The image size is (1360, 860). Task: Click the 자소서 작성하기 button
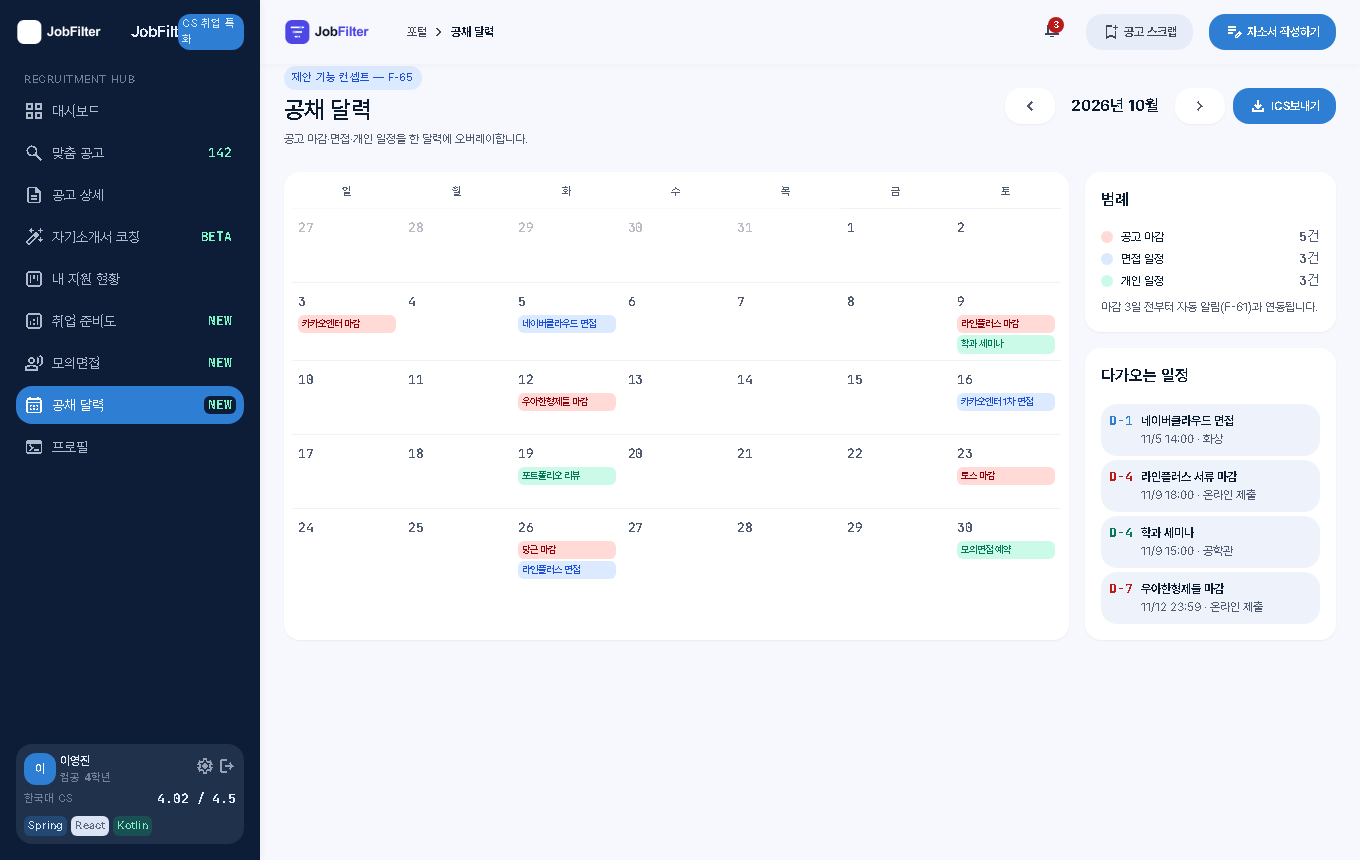point(1272,32)
